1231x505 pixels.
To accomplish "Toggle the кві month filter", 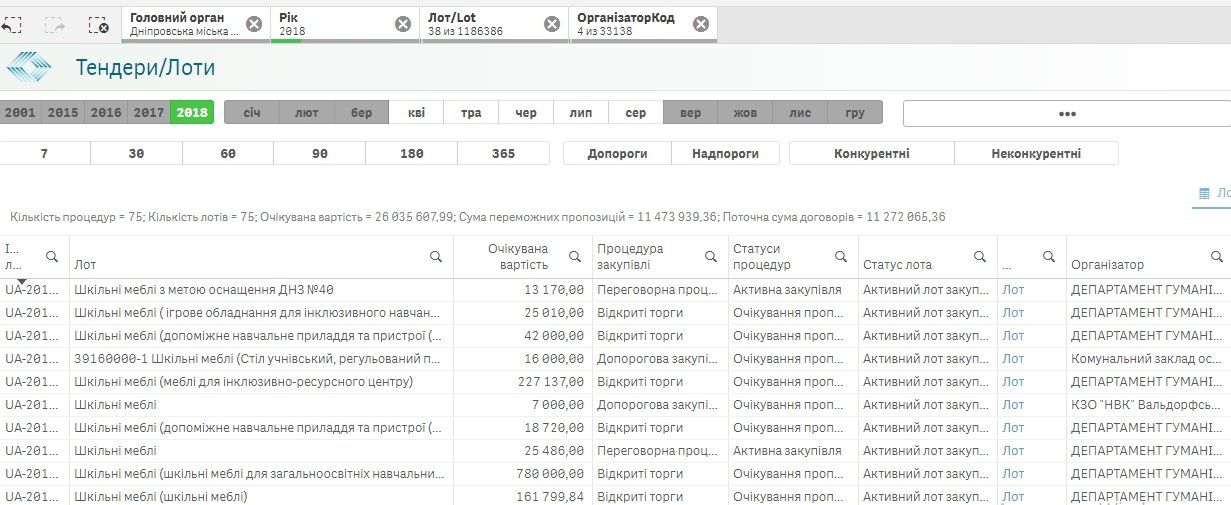I will [416, 113].
